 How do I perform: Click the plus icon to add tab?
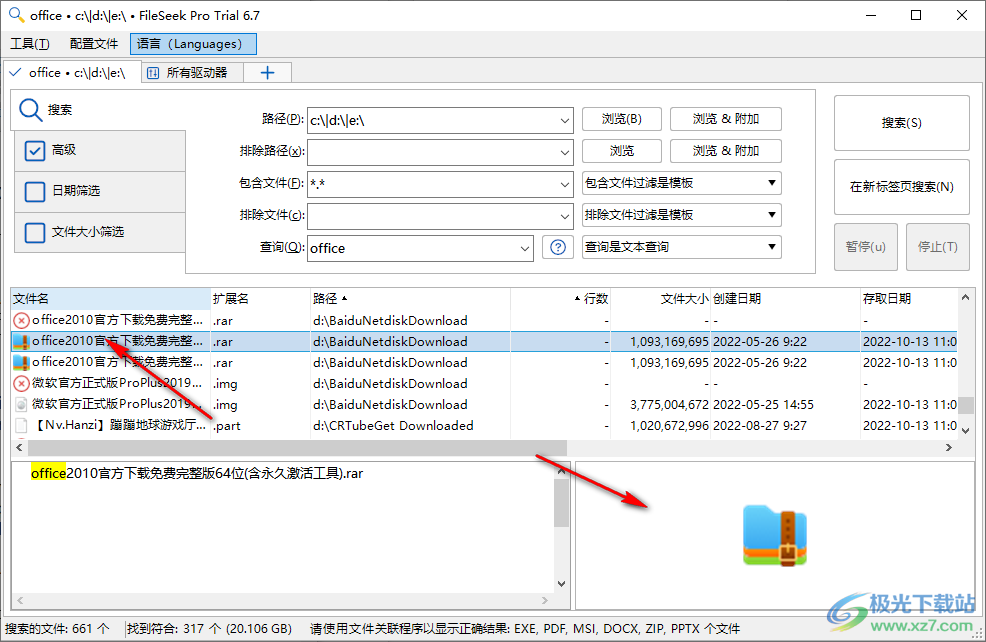point(267,73)
